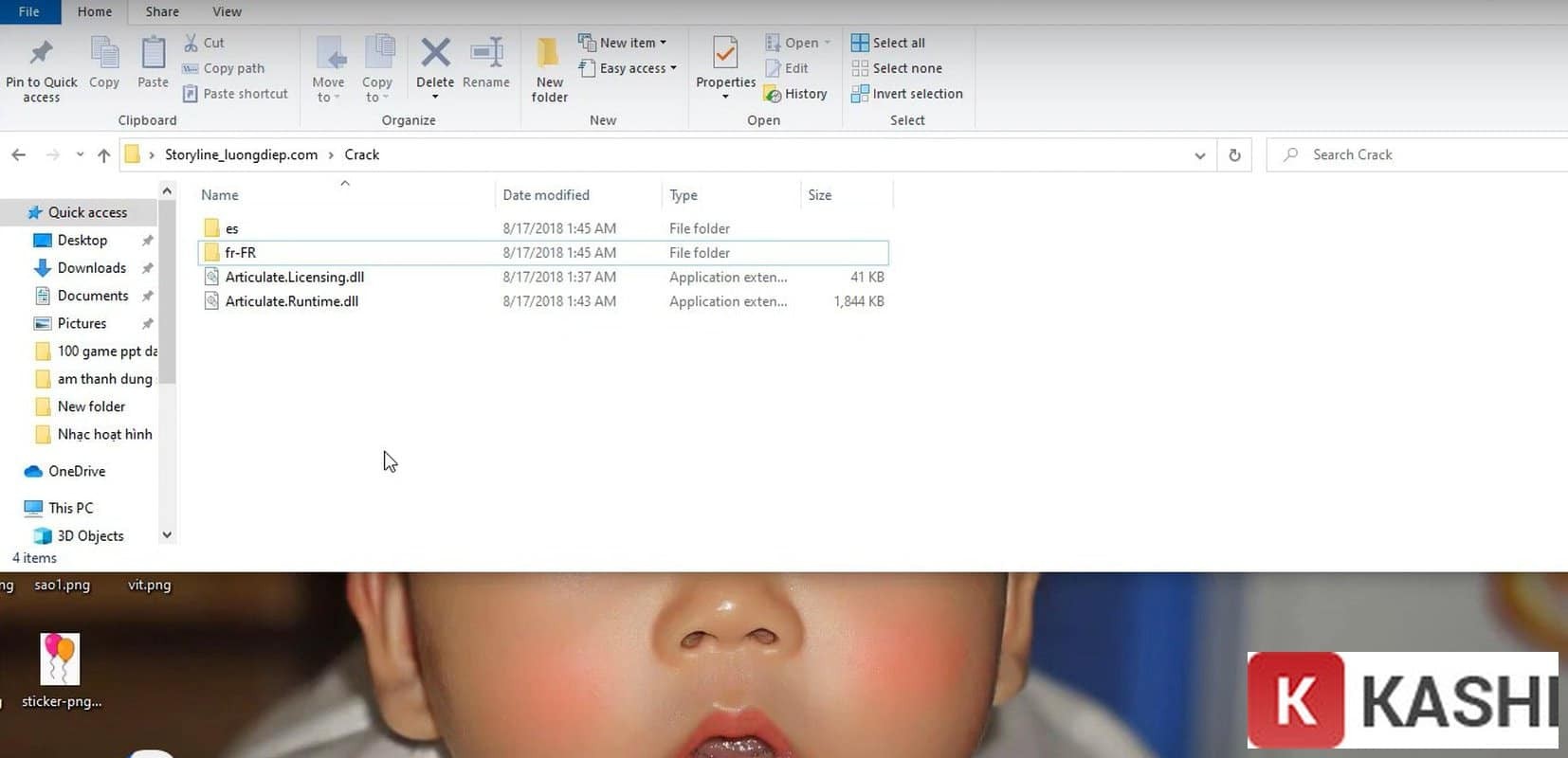Viewport: 1568px width, 758px height.
Task: Open the Easy access dropdown
Action: pyautogui.click(x=628, y=68)
